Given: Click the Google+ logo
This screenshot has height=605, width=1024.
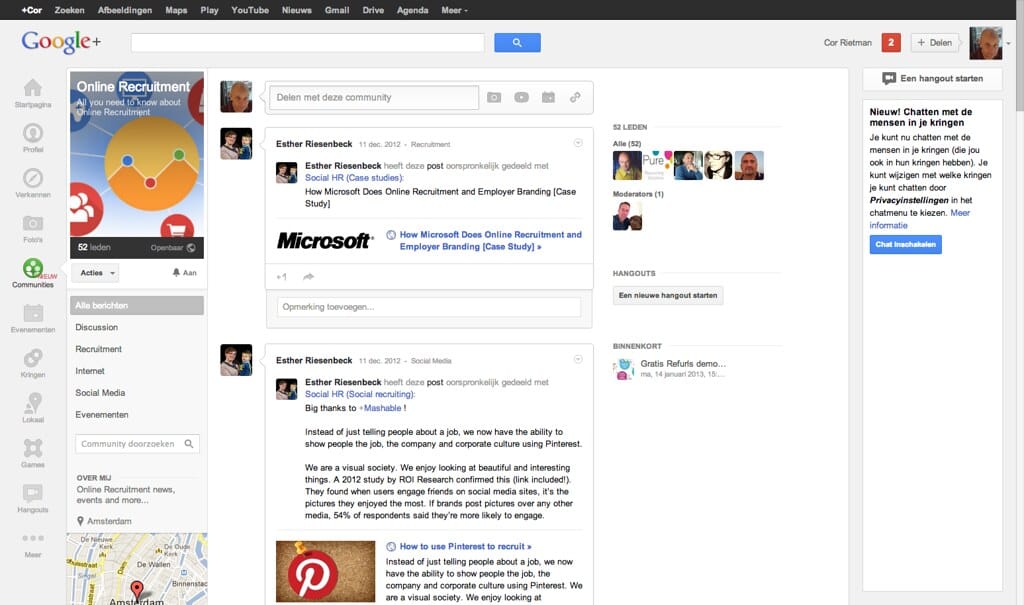Looking at the screenshot, I should (x=61, y=42).
